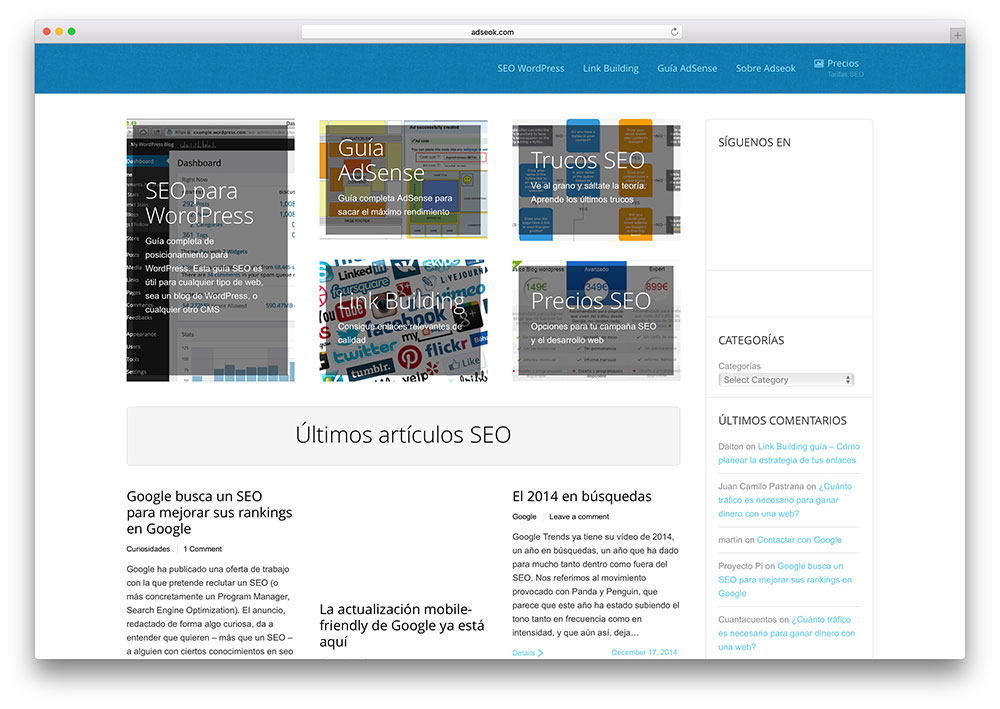This screenshot has width=1000, height=709.
Task: Click the Details arrow under El 2014 en búsquedas
Action: 525,652
